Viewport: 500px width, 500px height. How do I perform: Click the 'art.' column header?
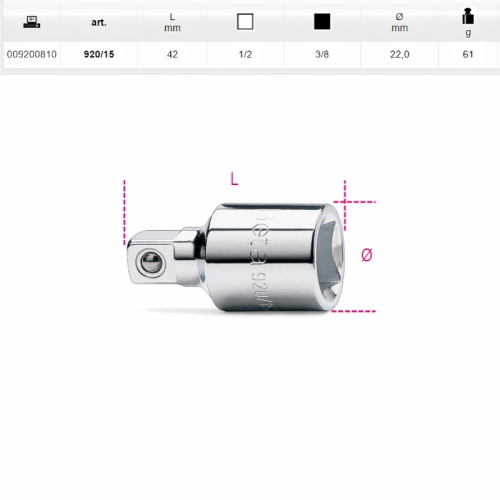pos(99,22)
